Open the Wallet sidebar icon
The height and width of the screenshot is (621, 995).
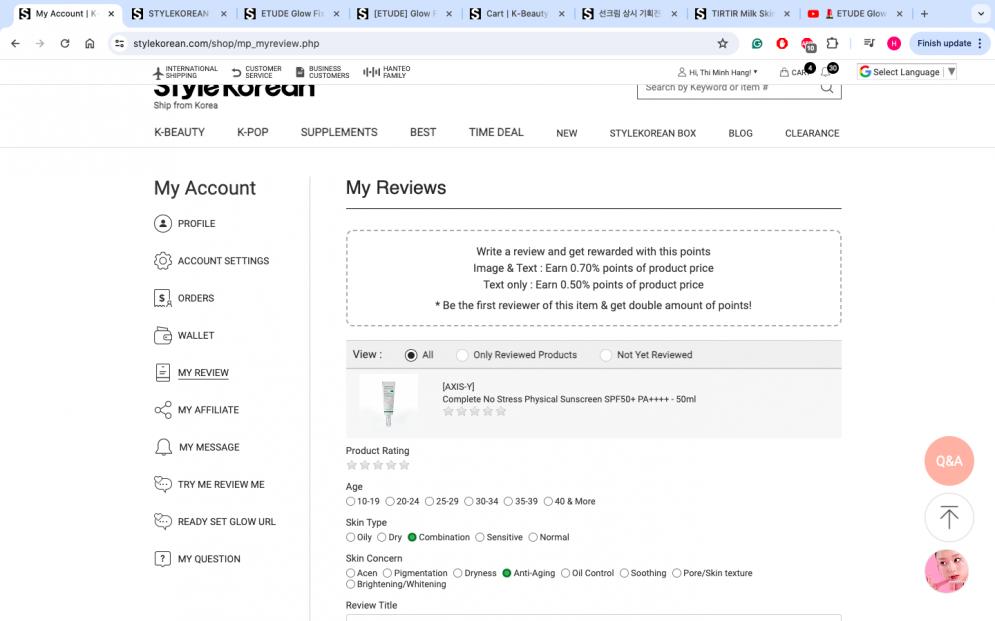point(163,336)
